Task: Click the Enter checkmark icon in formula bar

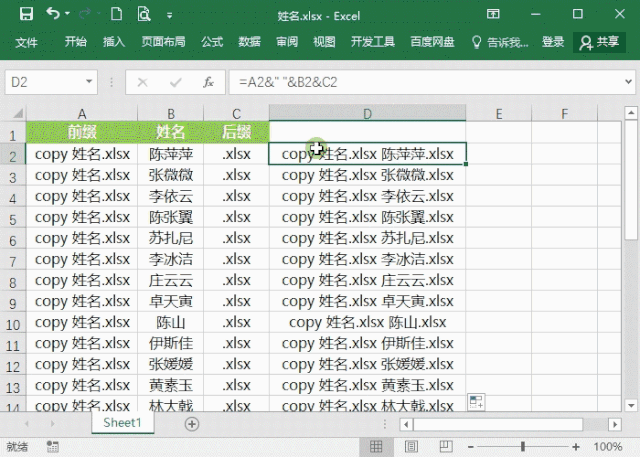Action: (176, 82)
